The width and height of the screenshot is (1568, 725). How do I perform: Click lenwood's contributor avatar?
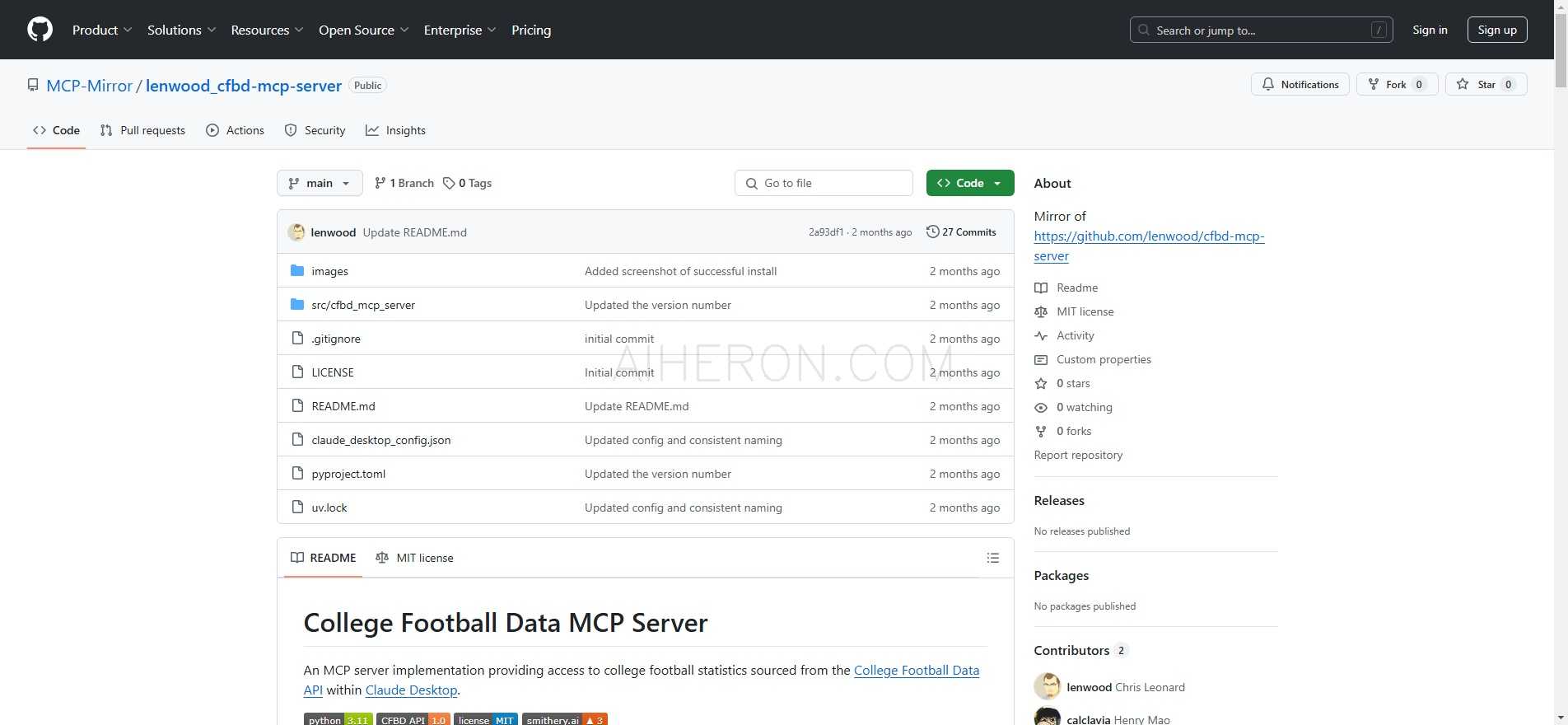1048,686
